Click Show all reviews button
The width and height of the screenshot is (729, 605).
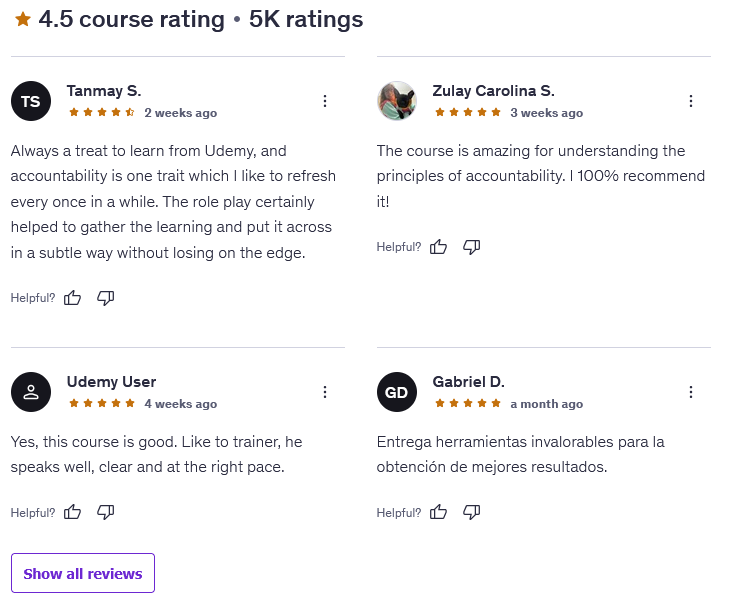point(83,573)
